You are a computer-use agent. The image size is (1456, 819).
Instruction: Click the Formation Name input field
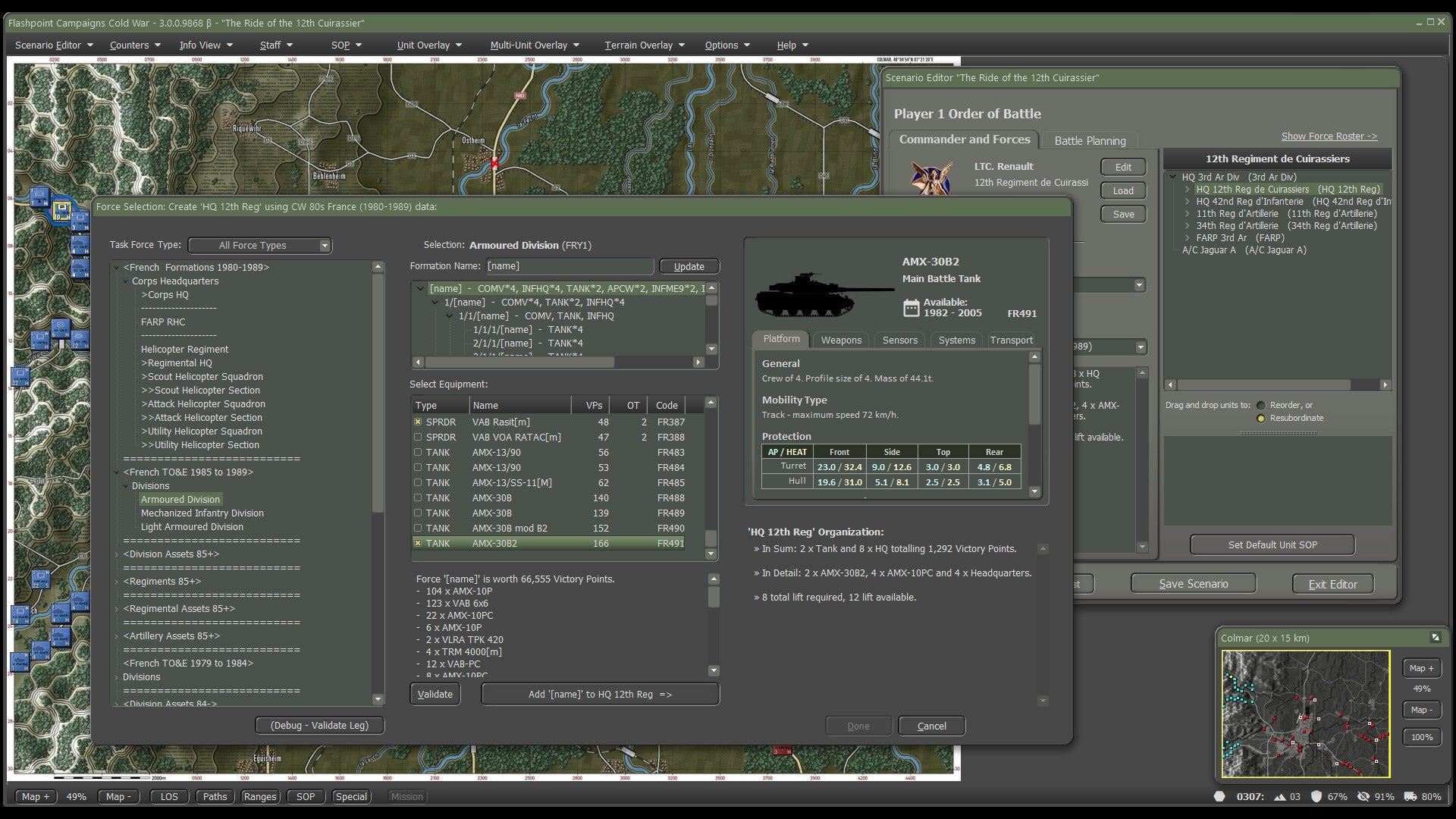(569, 266)
